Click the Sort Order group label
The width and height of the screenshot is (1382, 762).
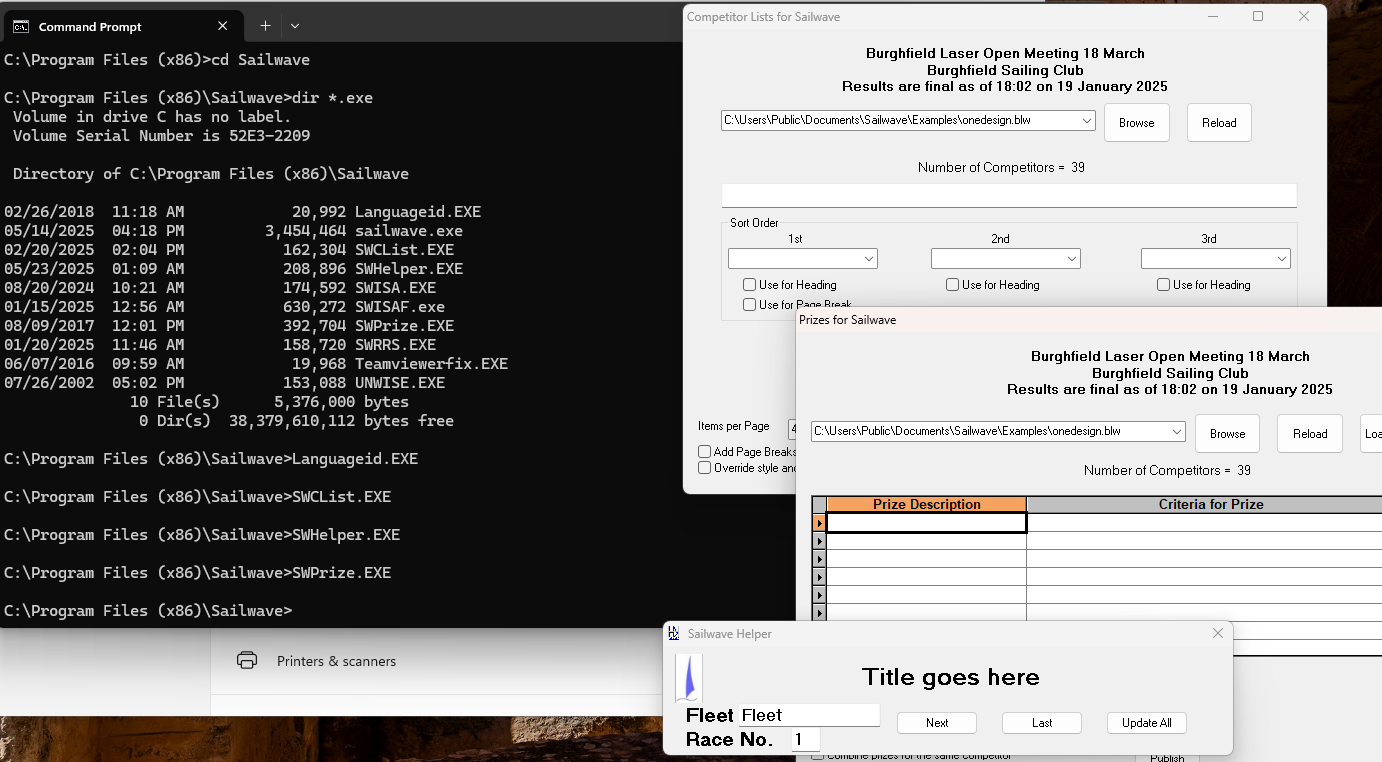(x=754, y=223)
